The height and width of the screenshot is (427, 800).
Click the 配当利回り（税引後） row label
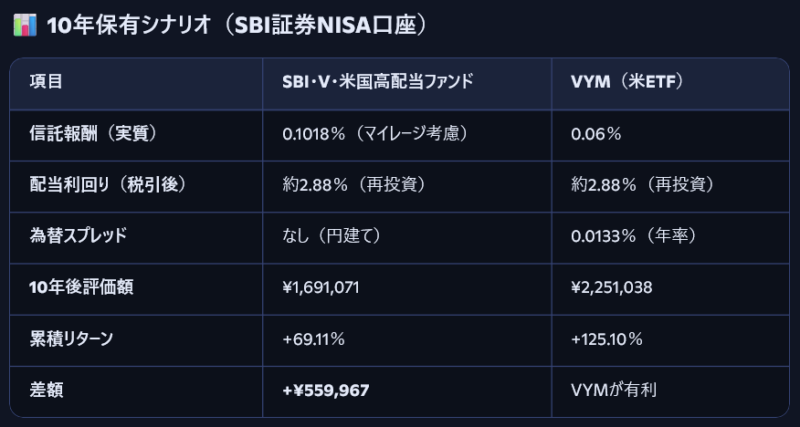click(109, 185)
